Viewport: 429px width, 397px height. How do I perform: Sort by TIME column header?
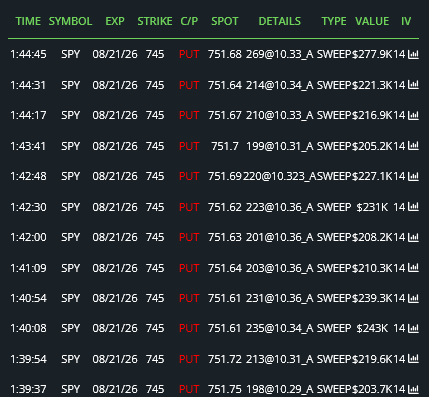(28, 21)
